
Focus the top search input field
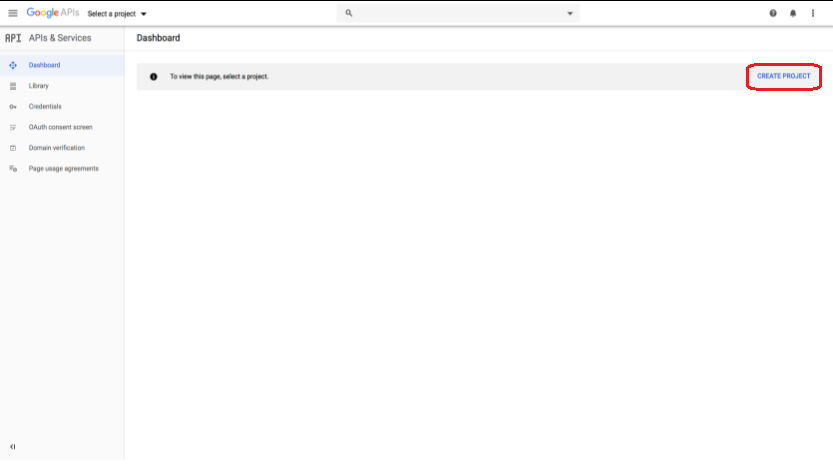pyautogui.click(x=455, y=13)
